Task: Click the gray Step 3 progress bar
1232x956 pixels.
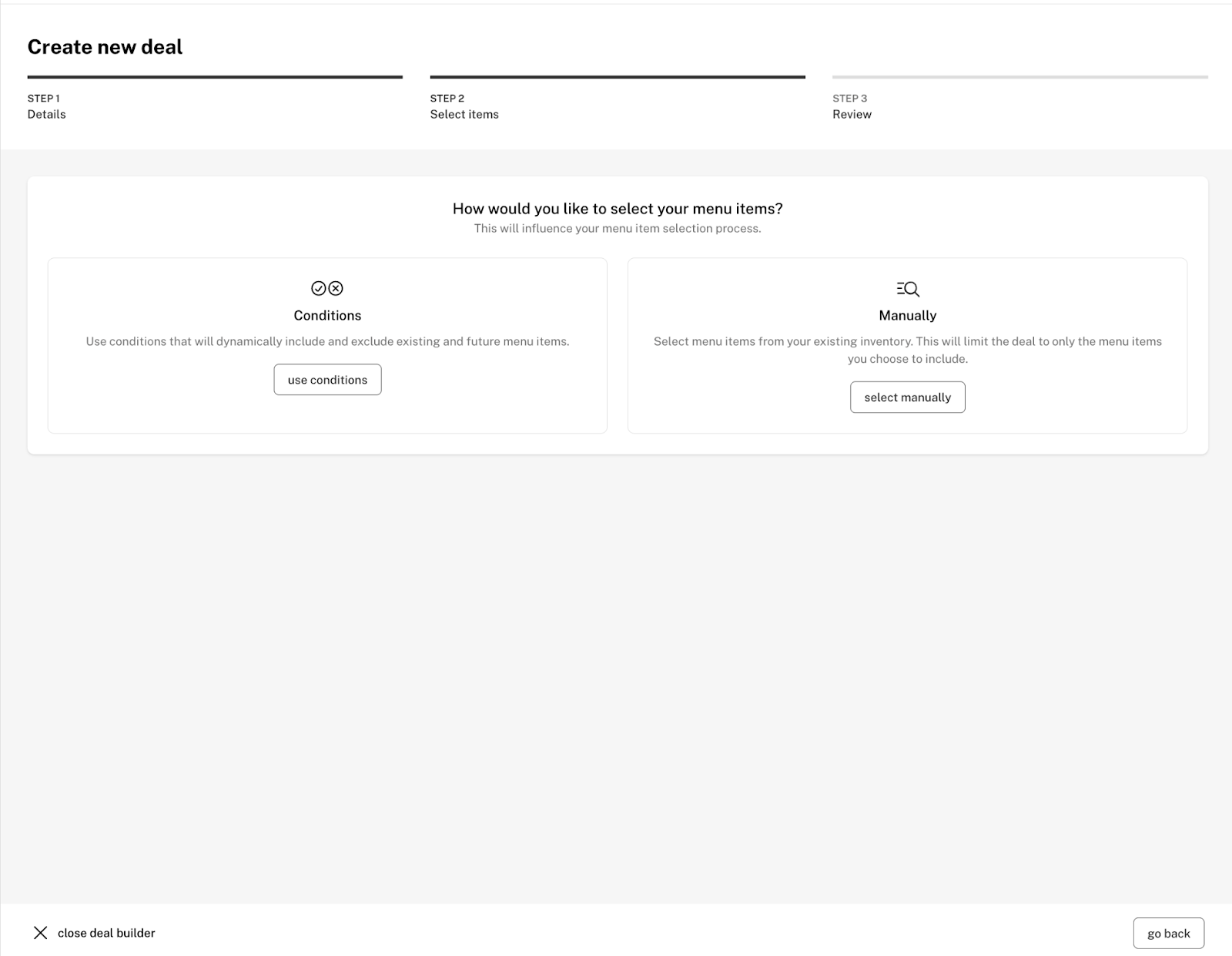Action: 1019,77
